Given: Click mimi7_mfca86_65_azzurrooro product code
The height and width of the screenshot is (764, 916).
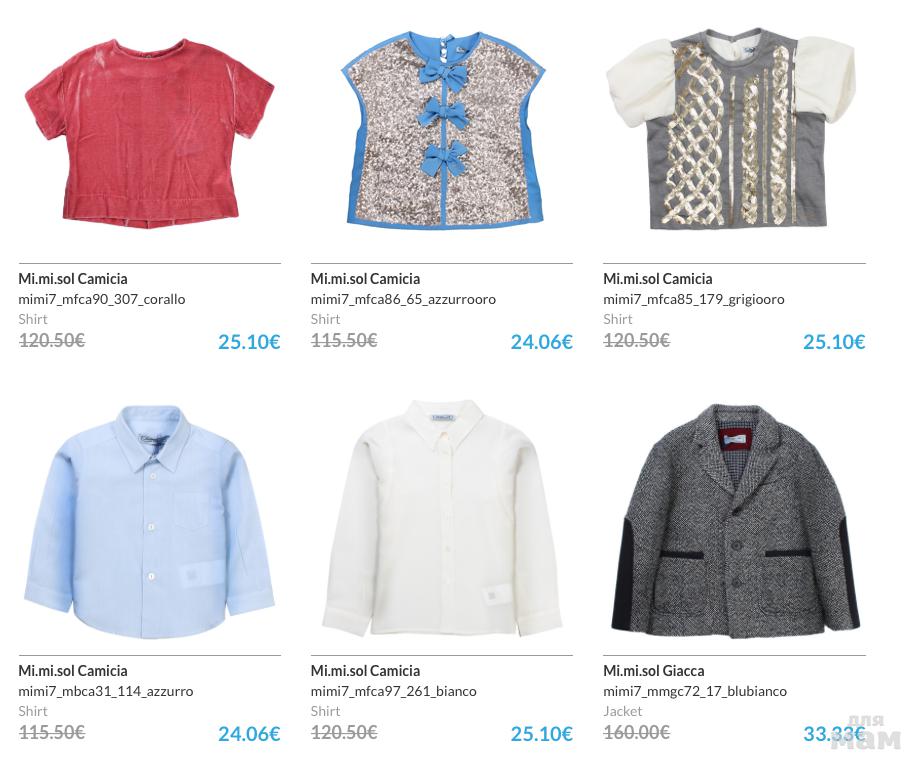Looking at the screenshot, I should (403, 300).
